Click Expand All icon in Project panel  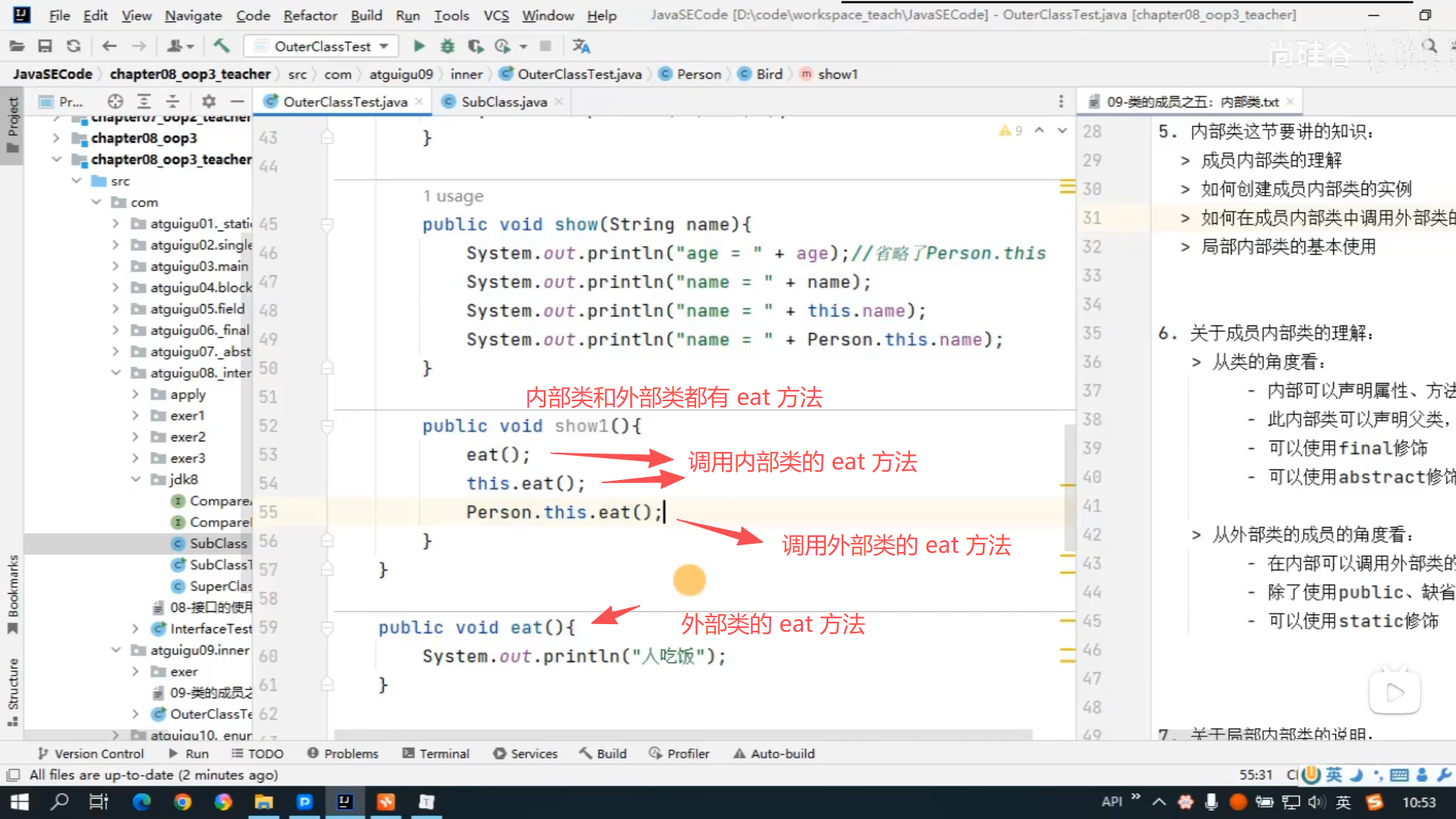pyautogui.click(x=144, y=102)
